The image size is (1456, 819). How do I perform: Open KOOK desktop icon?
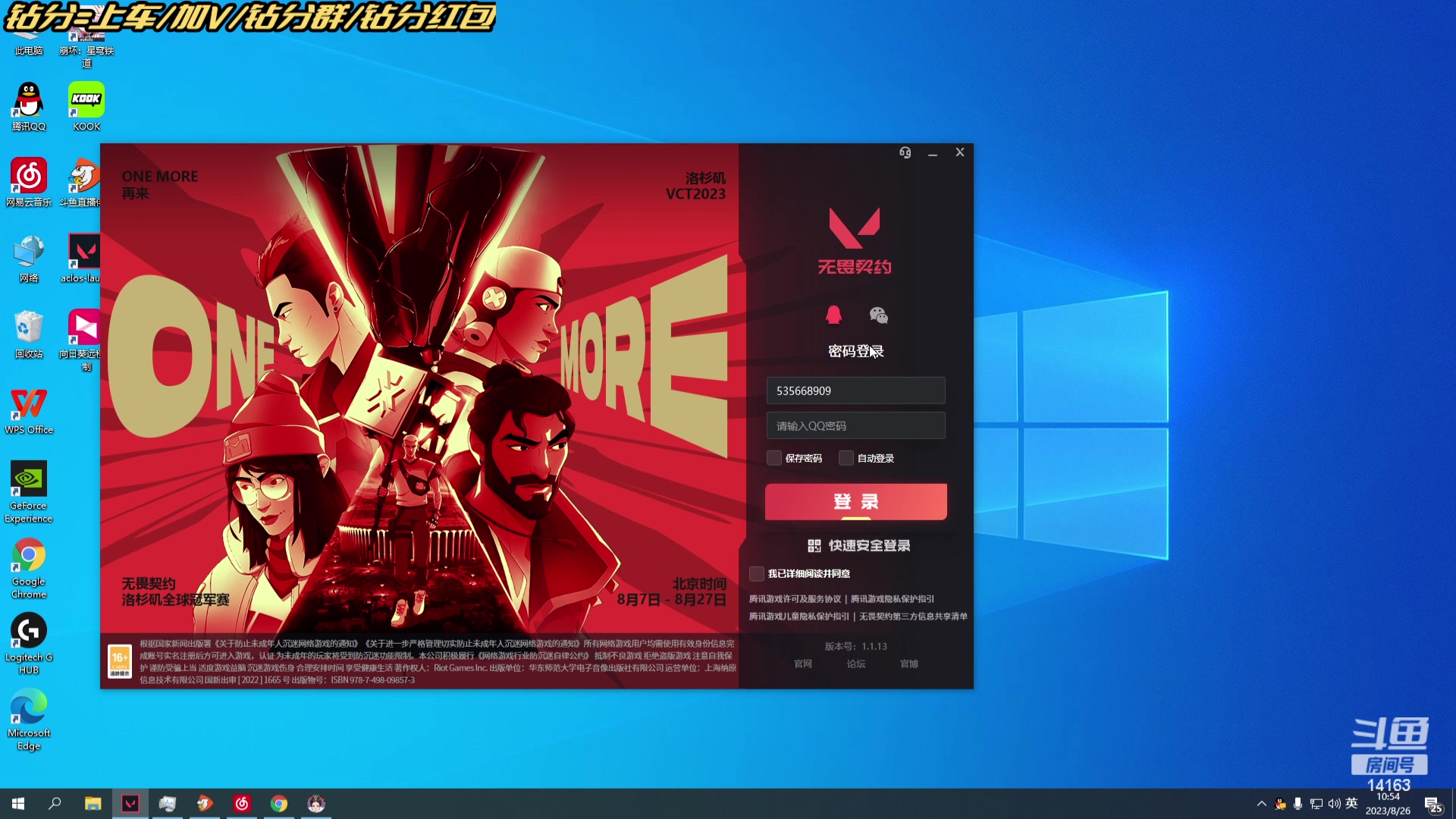point(86,107)
